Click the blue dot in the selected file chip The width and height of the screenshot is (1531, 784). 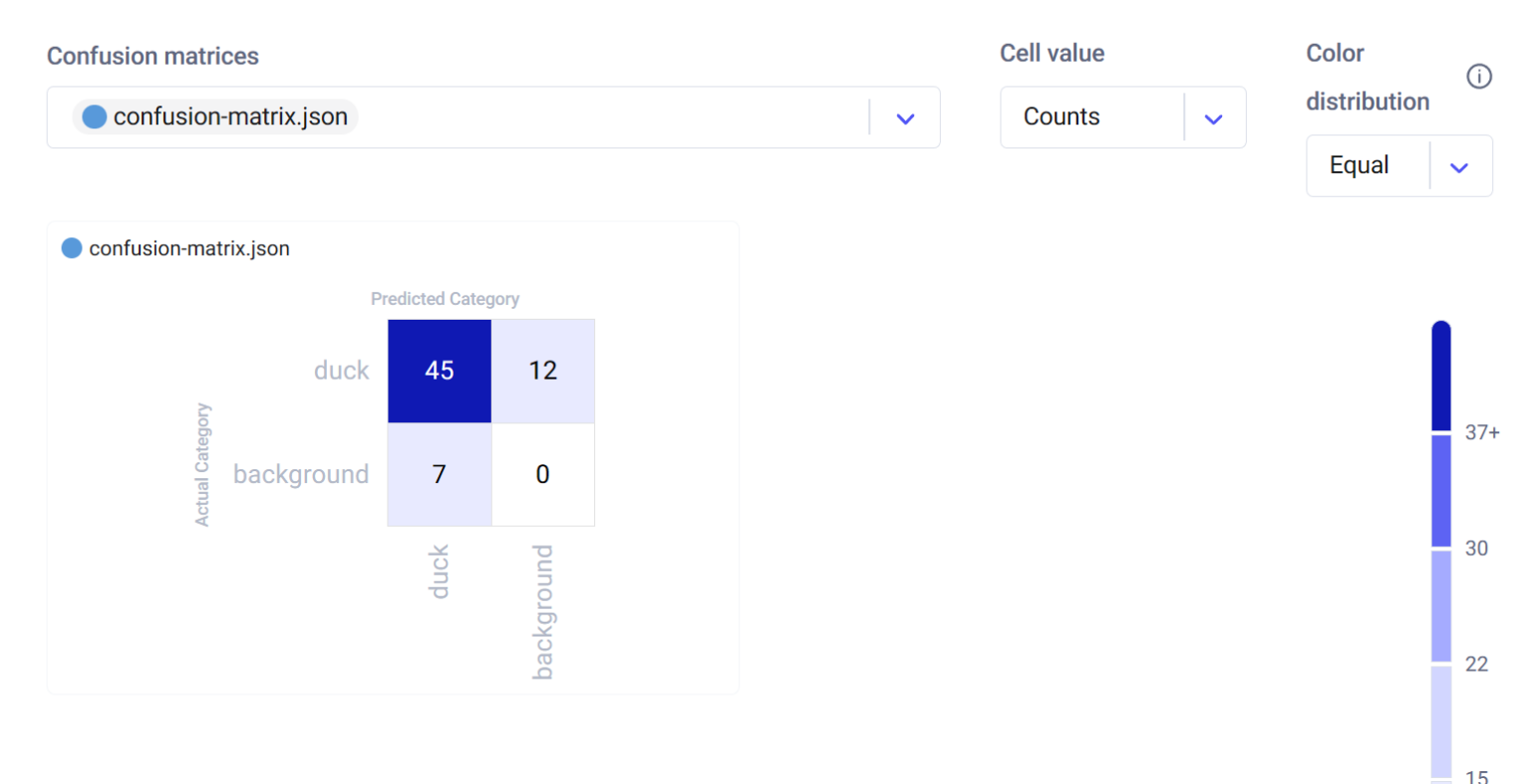click(95, 118)
